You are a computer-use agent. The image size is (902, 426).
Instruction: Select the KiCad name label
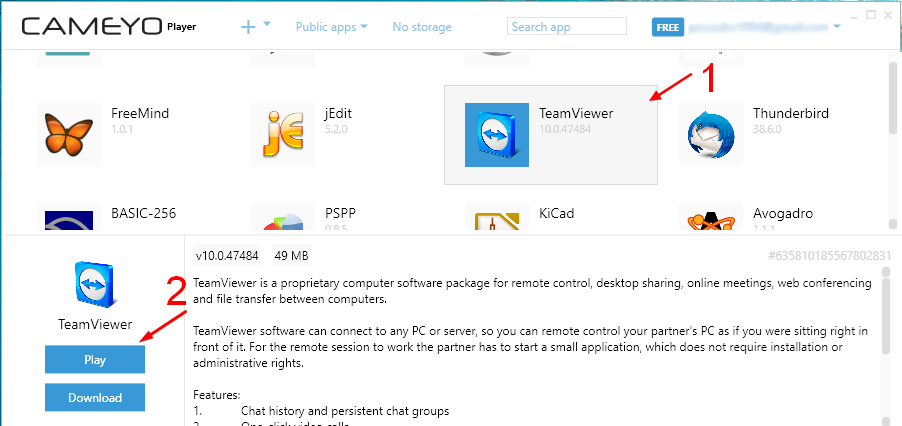pos(557,213)
